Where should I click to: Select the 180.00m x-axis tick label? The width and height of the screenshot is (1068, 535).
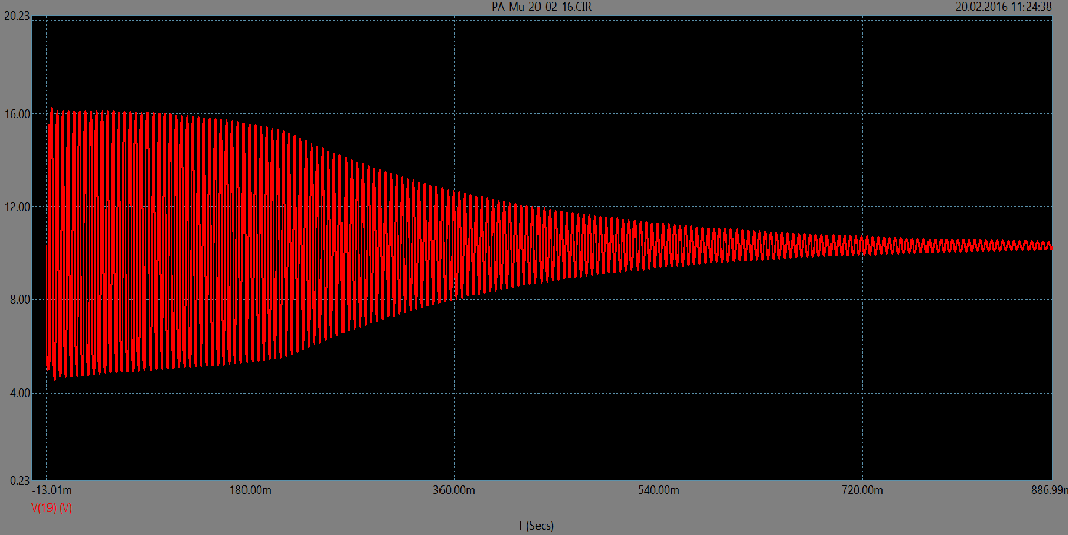(x=250, y=491)
